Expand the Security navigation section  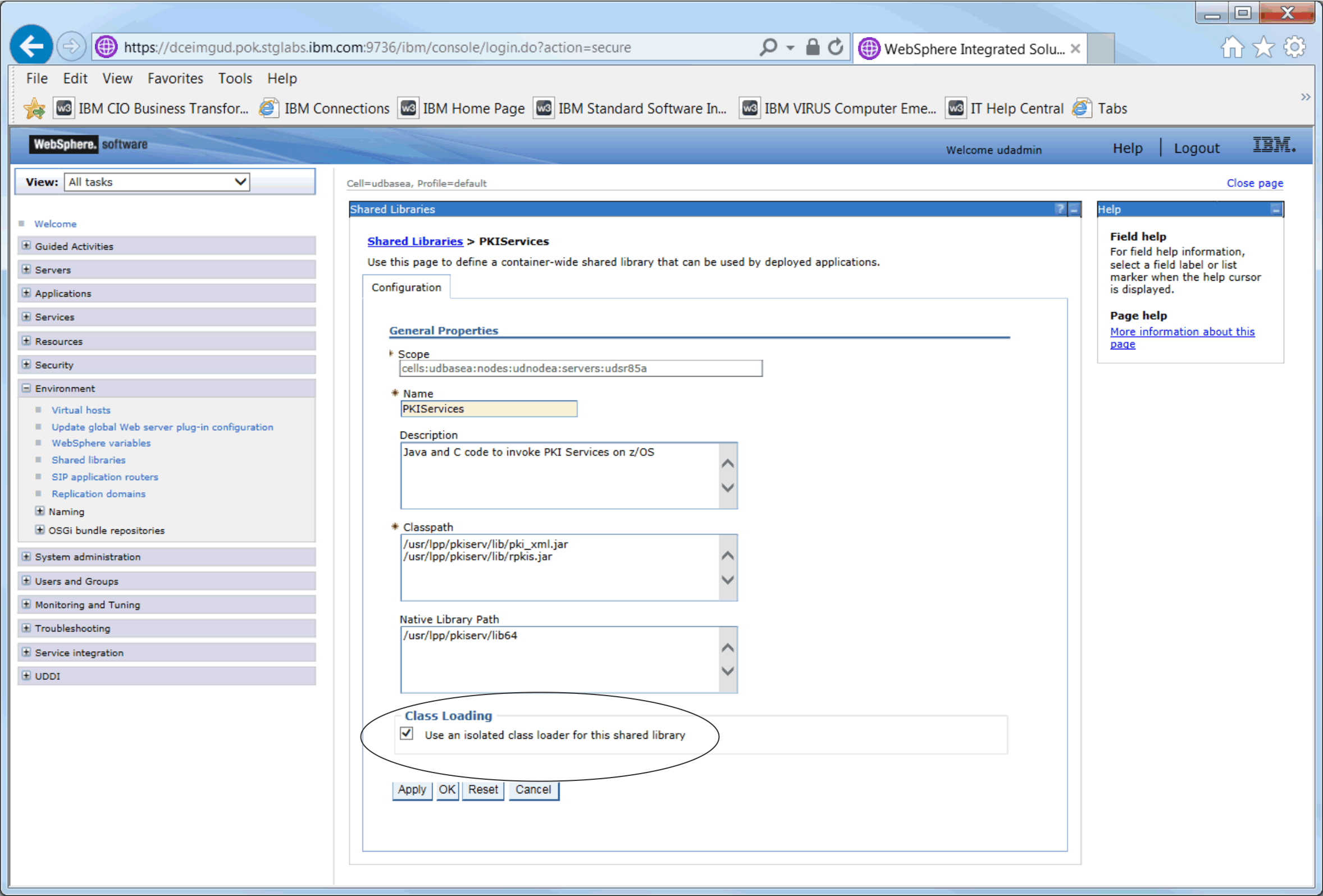tap(26, 364)
